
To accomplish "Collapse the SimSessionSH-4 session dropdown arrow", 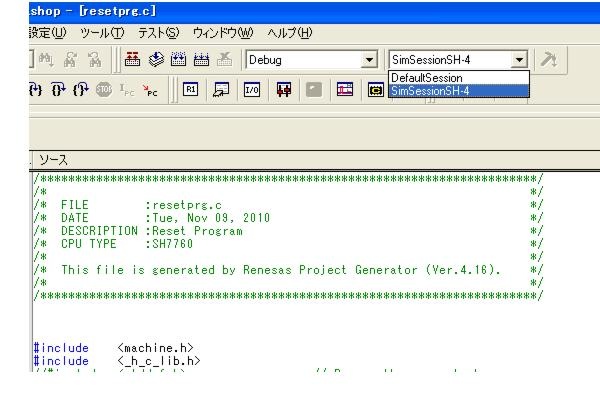I will click(519, 60).
